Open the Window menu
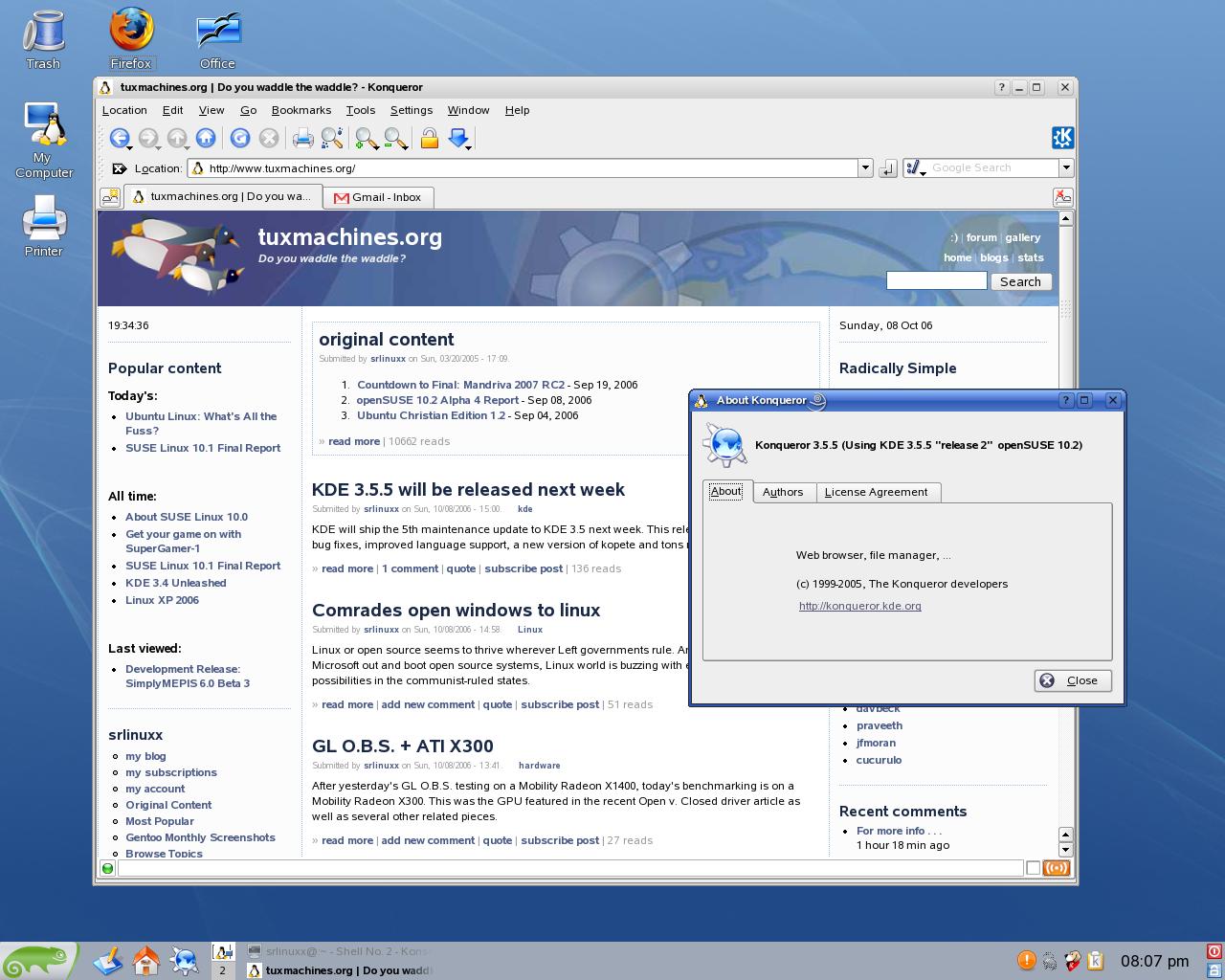1225x980 pixels. [x=468, y=110]
